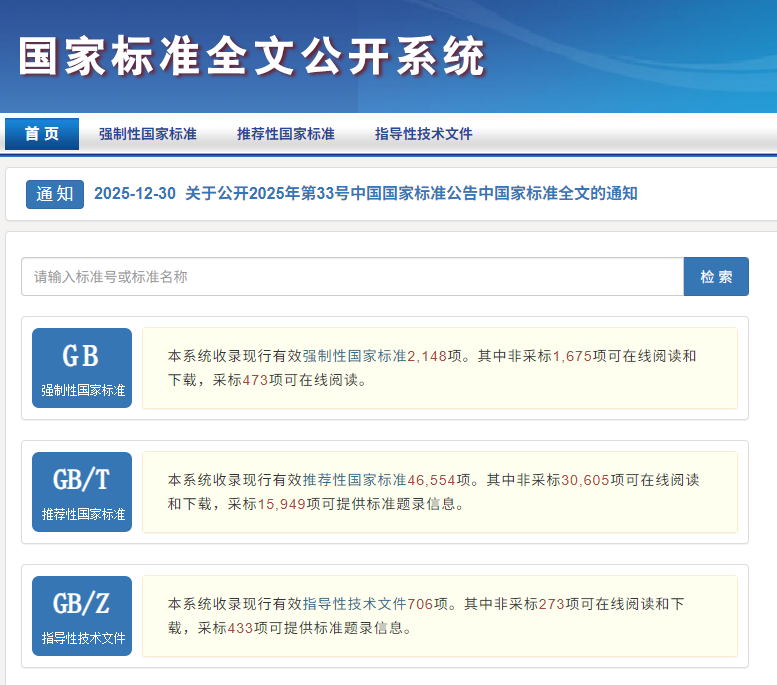Click the 国家标准全文公开系统 site title
The width and height of the screenshot is (777, 685).
point(252,57)
